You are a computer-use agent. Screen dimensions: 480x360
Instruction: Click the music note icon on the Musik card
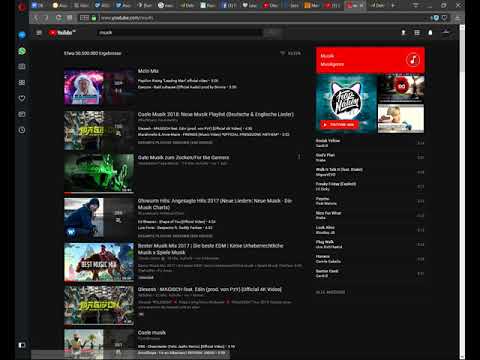(413, 60)
